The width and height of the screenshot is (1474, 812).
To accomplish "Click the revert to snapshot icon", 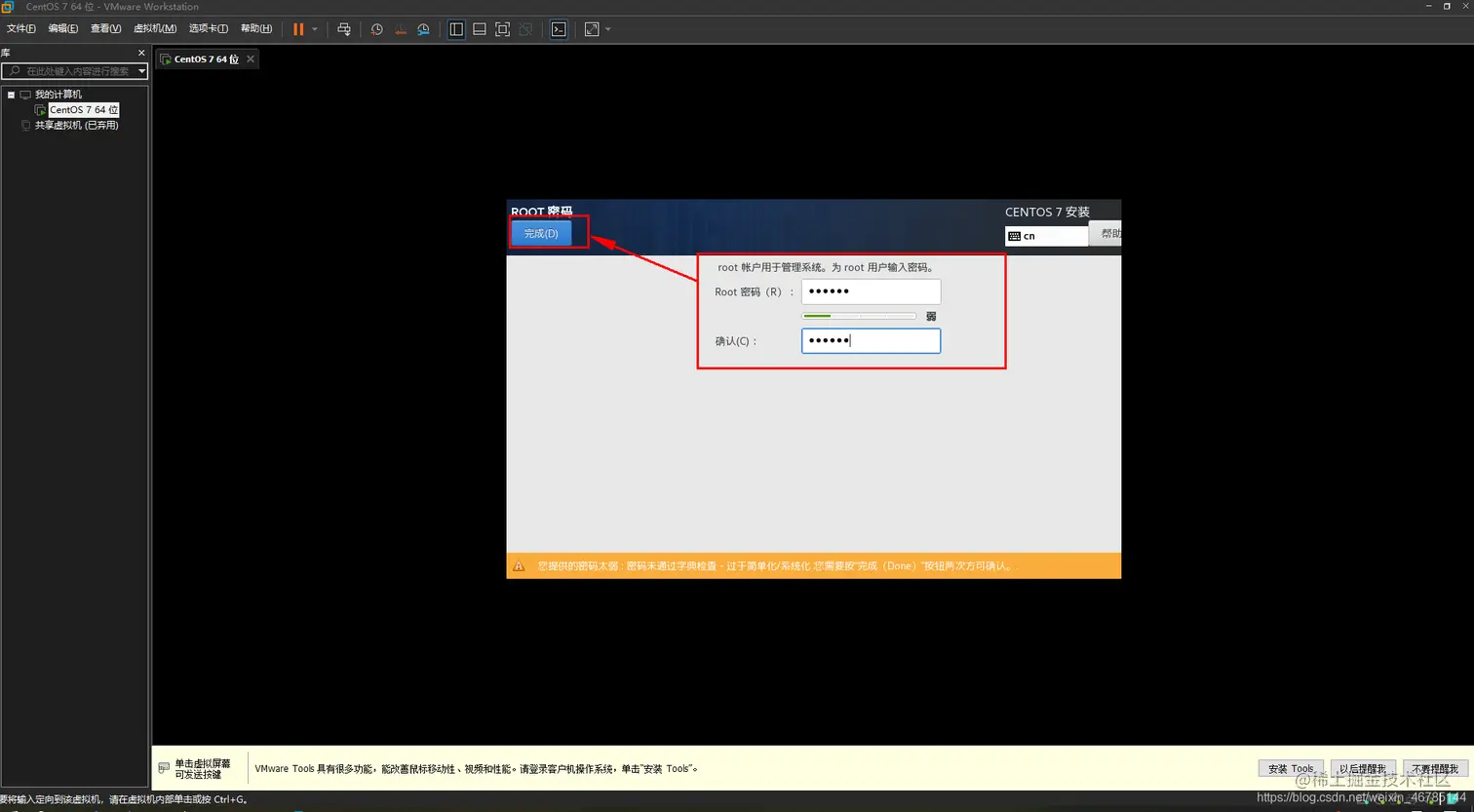I will tap(401, 29).
